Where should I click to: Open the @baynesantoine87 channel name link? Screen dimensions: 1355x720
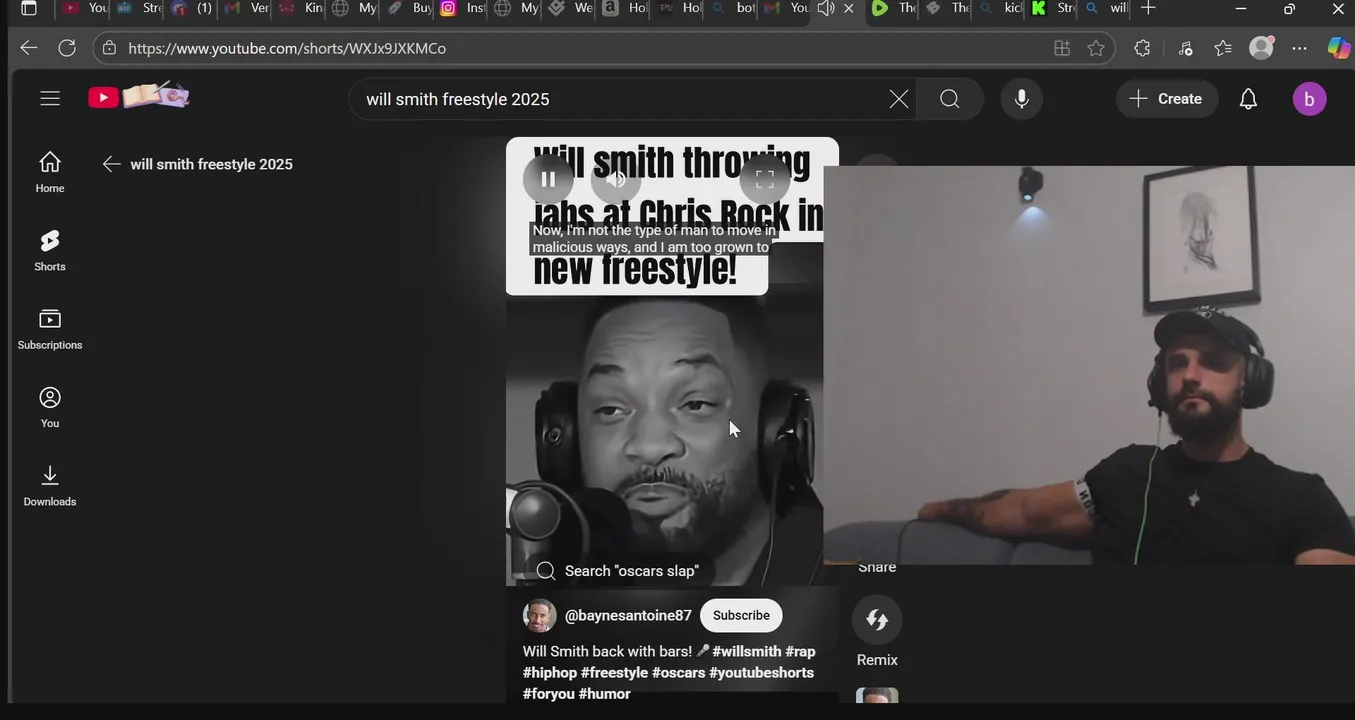[628, 616]
